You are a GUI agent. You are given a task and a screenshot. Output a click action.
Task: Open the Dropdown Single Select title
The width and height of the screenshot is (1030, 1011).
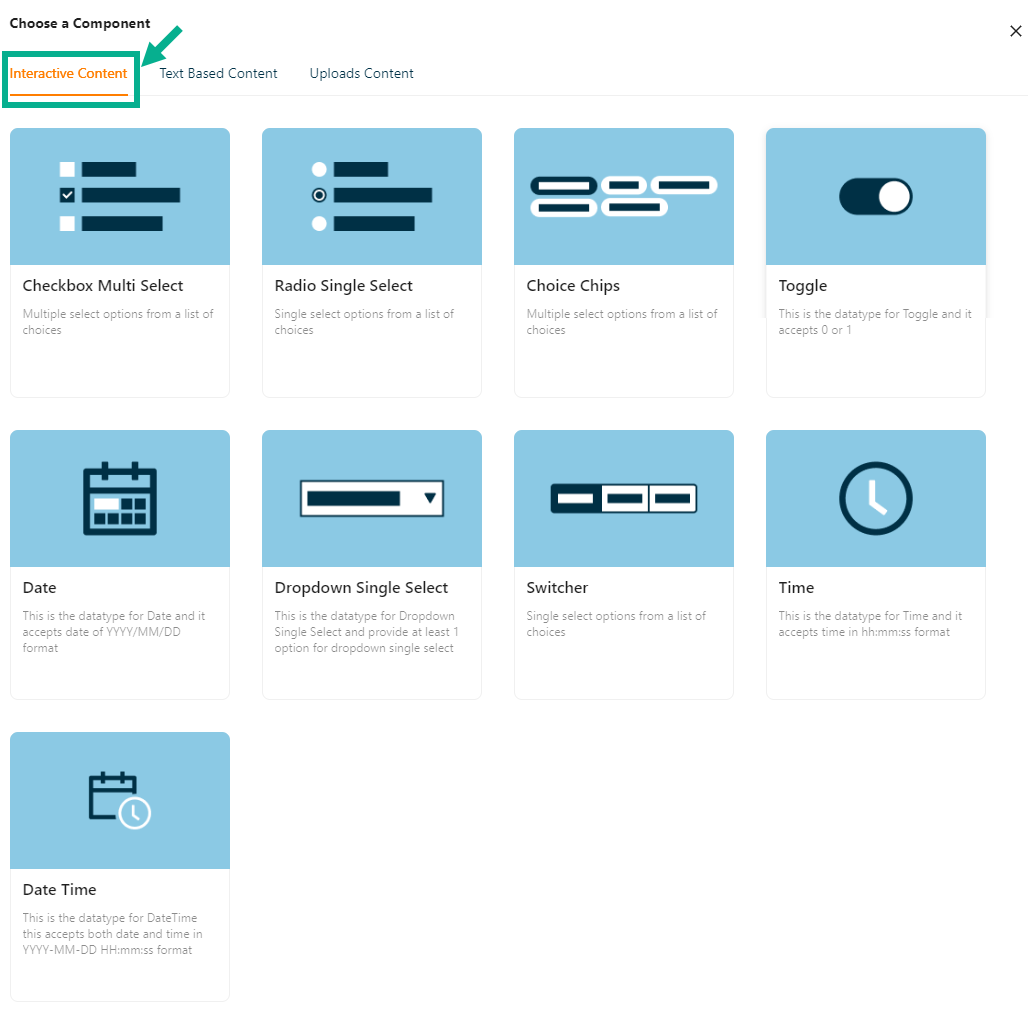pyautogui.click(x=361, y=588)
